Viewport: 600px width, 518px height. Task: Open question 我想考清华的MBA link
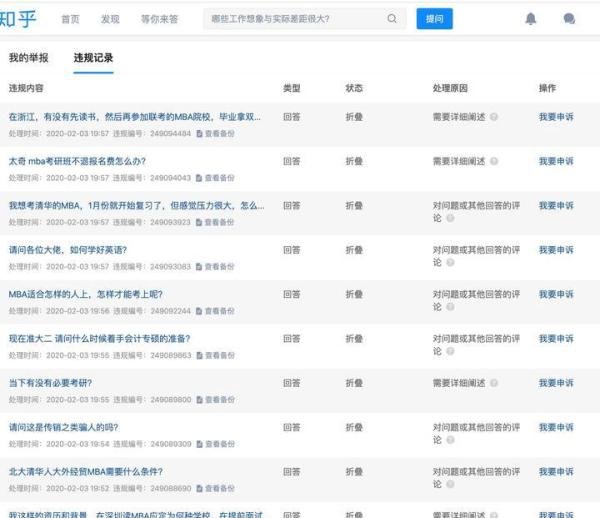coord(136,205)
